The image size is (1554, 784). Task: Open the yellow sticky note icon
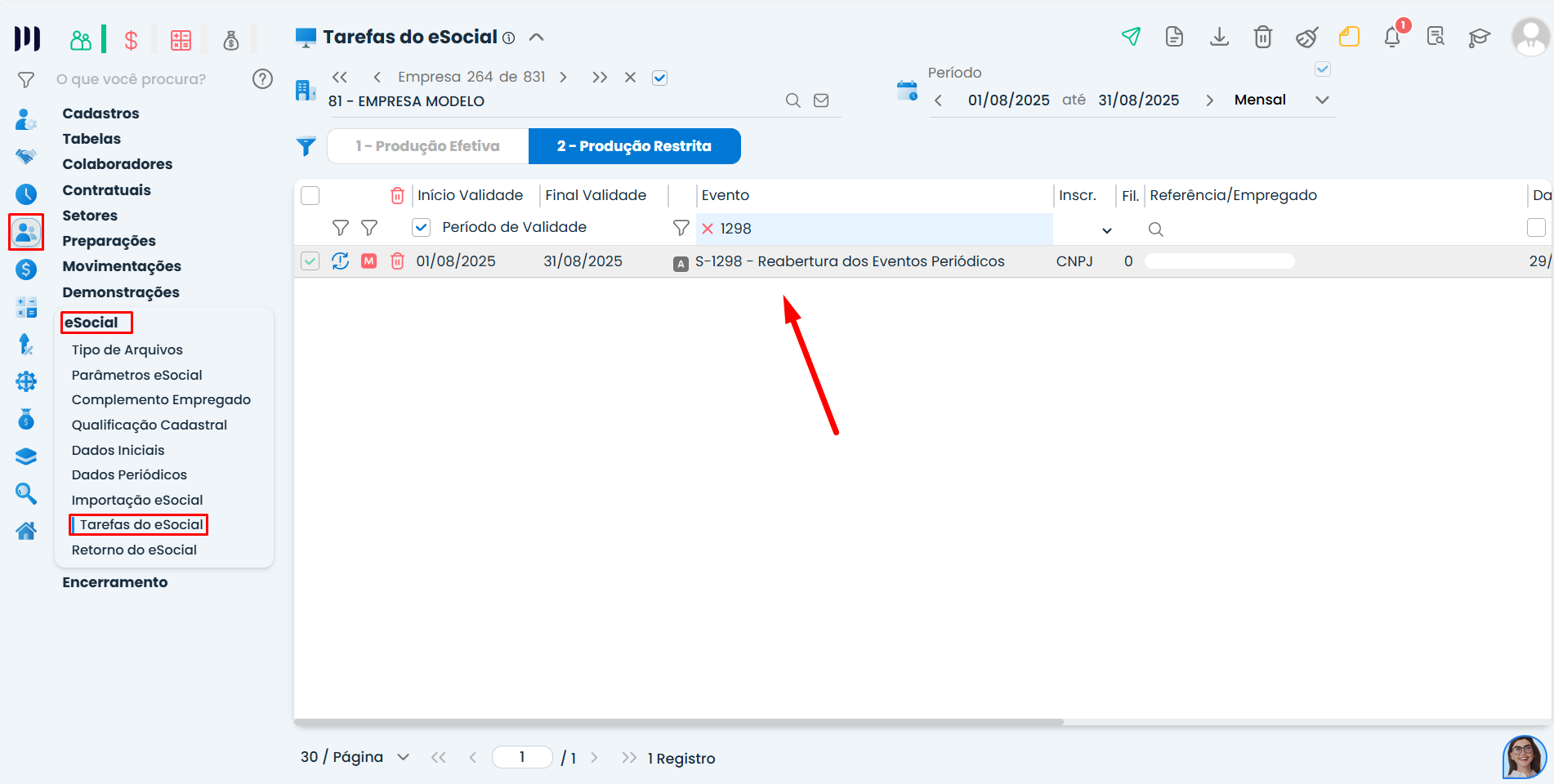click(1350, 37)
